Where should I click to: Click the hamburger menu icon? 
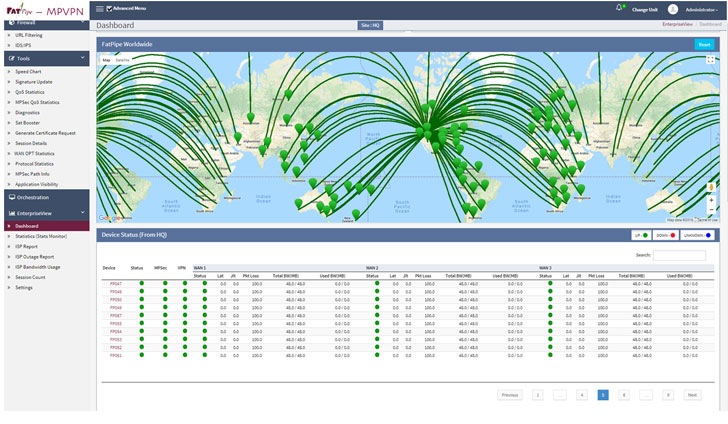point(98,8)
